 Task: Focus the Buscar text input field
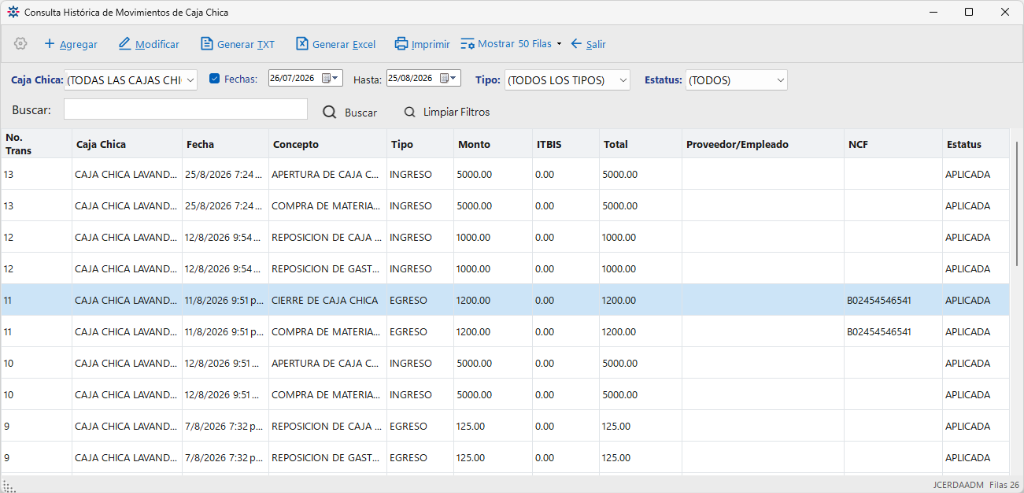coord(185,109)
